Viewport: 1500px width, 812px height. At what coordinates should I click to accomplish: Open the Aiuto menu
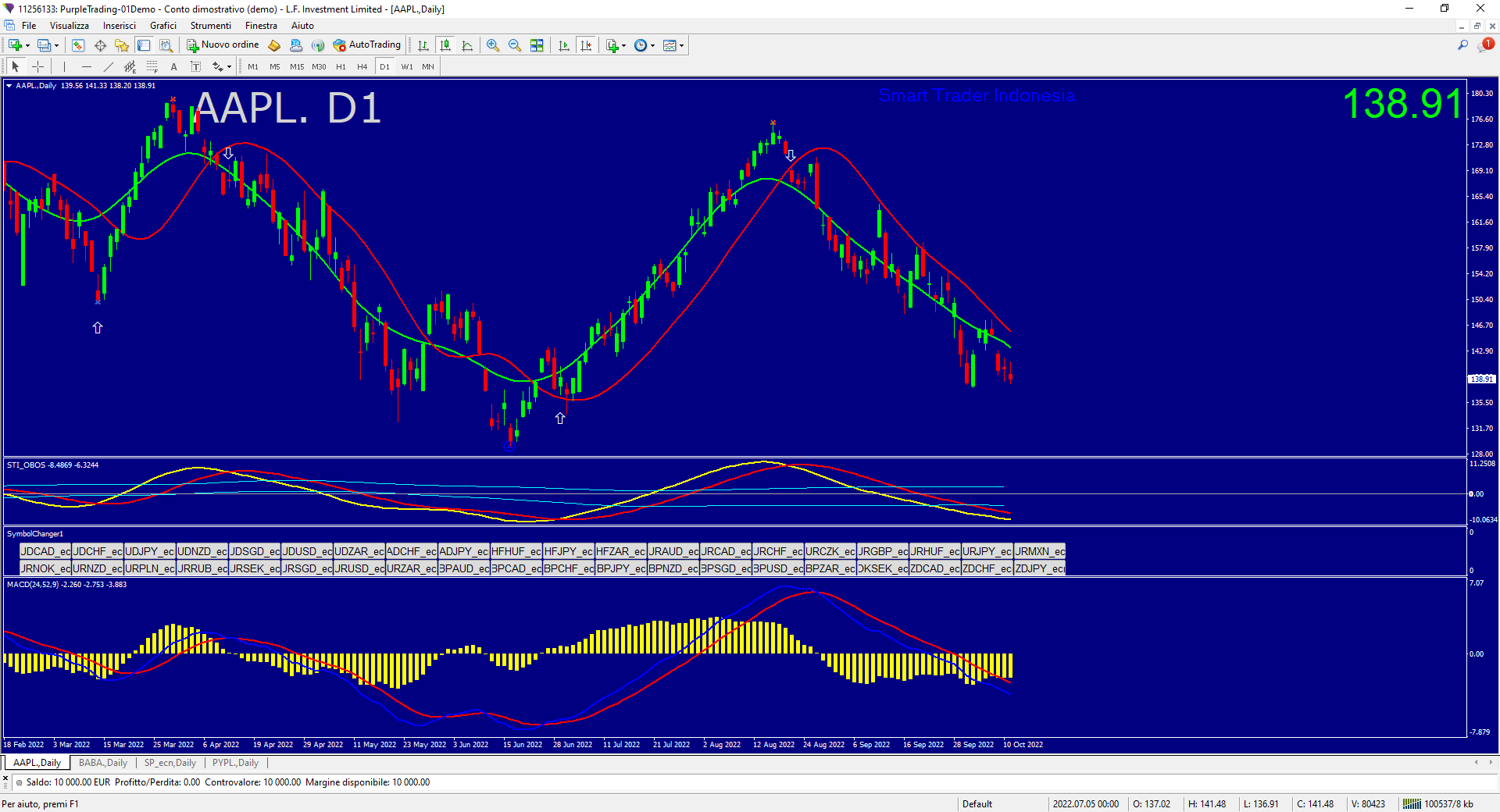pyautogui.click(x=302, y=26)
